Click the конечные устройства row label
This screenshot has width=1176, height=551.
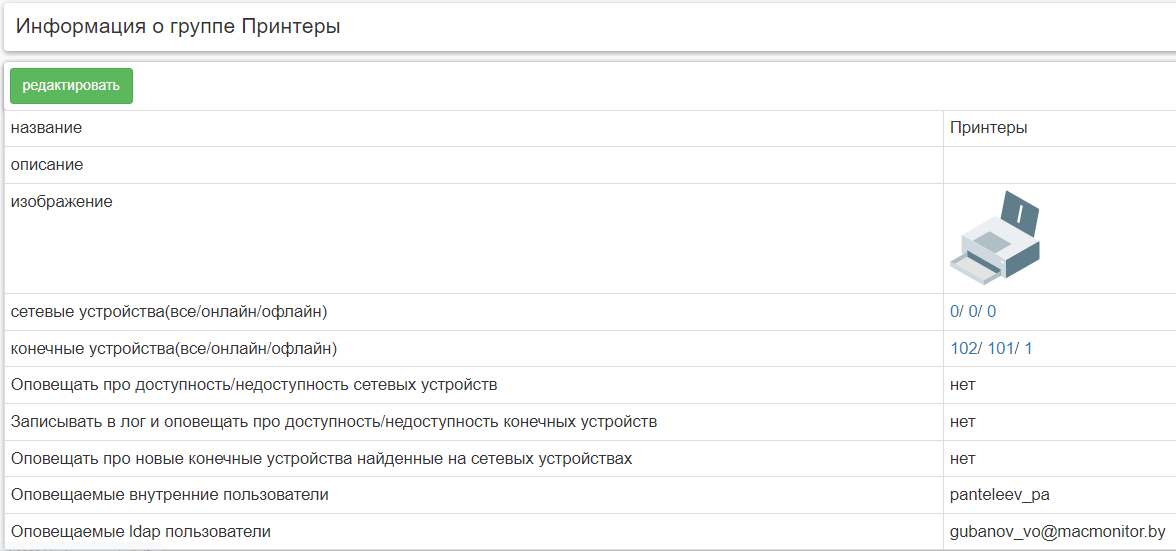[174, 349]
